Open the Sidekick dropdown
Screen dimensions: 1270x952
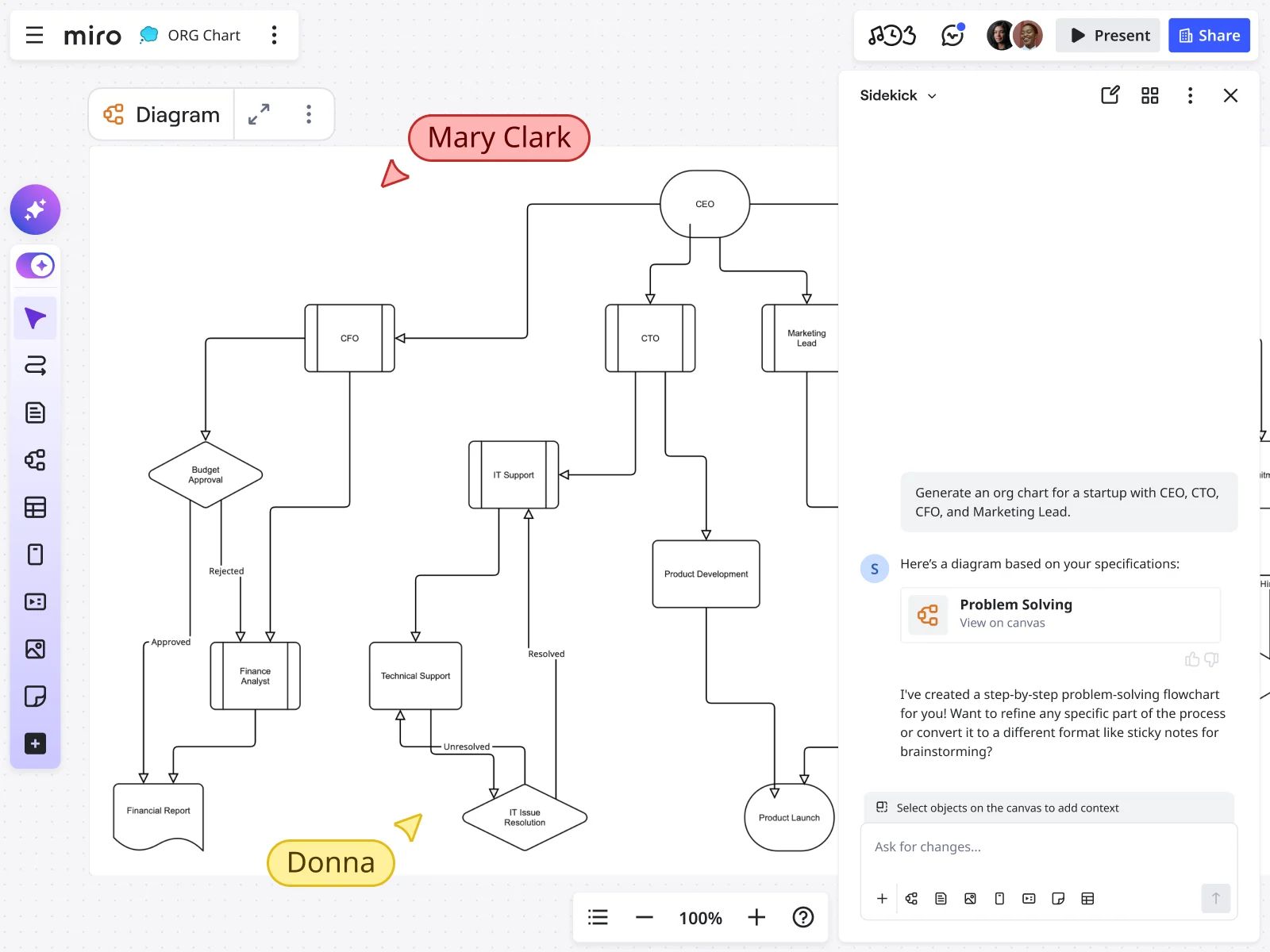click(x=931, y=95)
